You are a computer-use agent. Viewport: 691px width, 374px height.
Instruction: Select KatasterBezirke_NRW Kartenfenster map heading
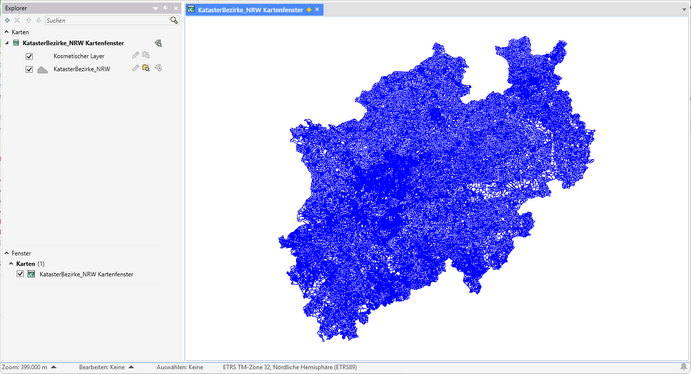[73, 43]
